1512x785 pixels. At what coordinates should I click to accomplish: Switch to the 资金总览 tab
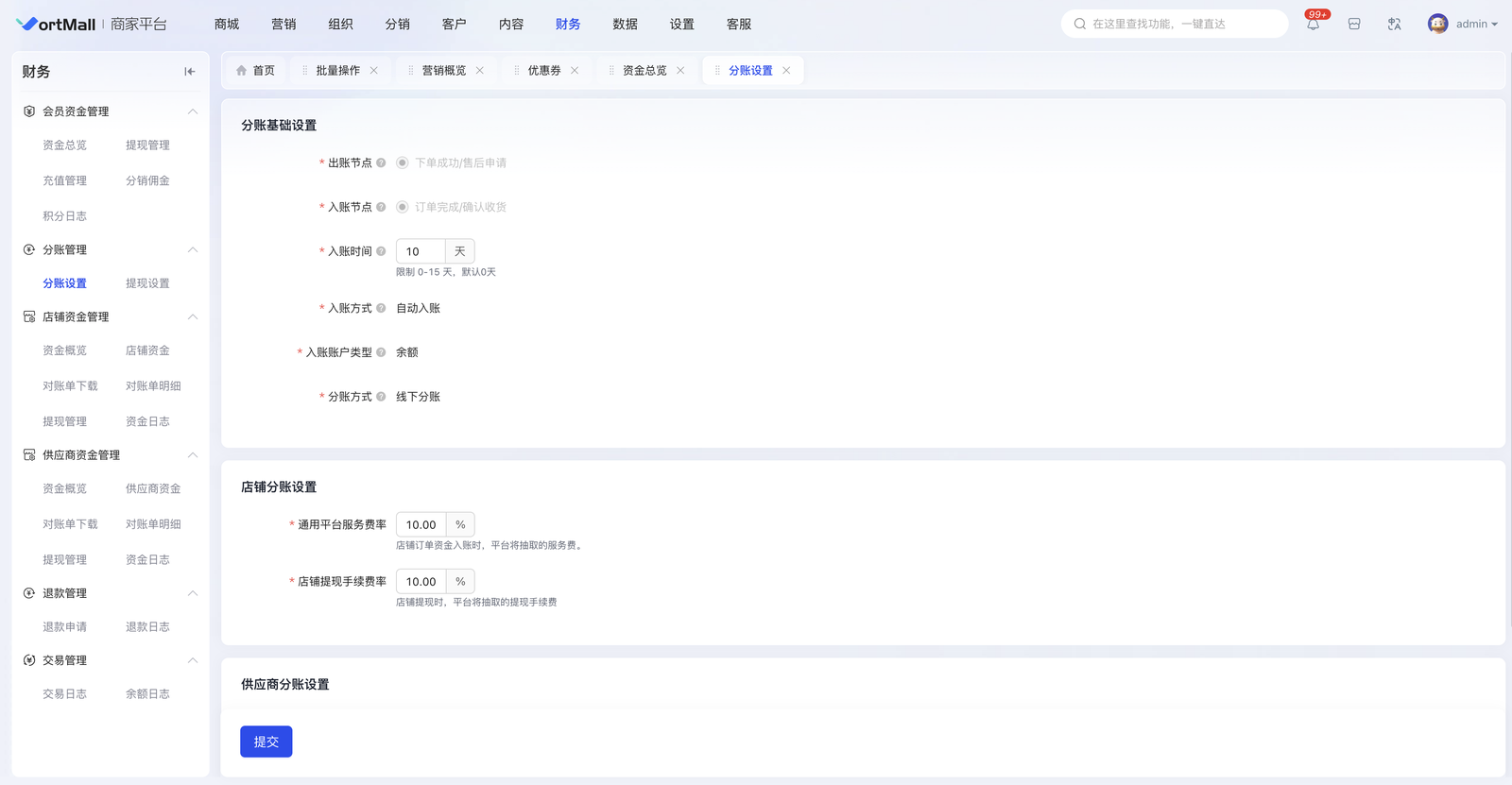tap(644, 71)
